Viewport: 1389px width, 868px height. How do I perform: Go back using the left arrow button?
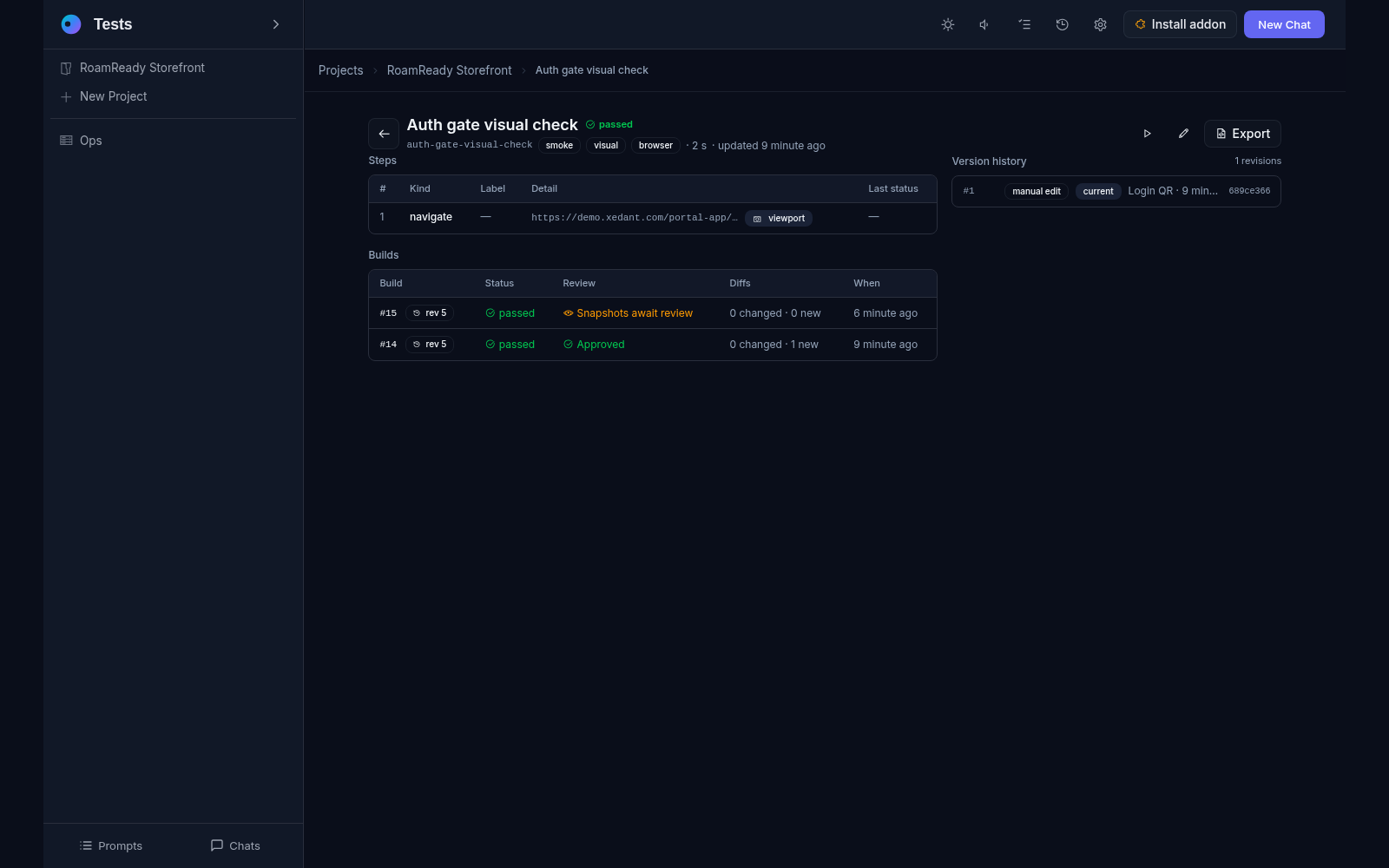coord(384,134)
